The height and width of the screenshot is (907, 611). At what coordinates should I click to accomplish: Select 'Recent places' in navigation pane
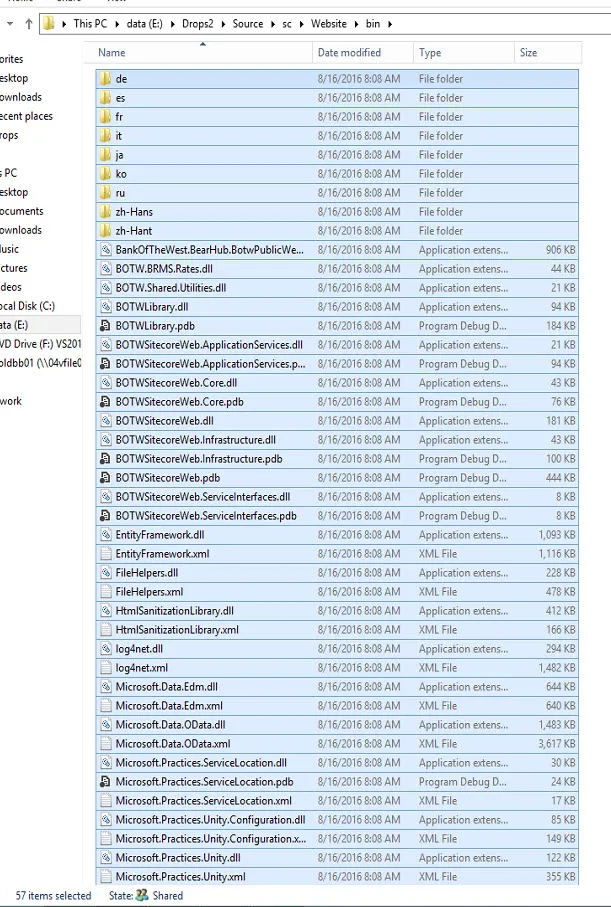(26, 116)
